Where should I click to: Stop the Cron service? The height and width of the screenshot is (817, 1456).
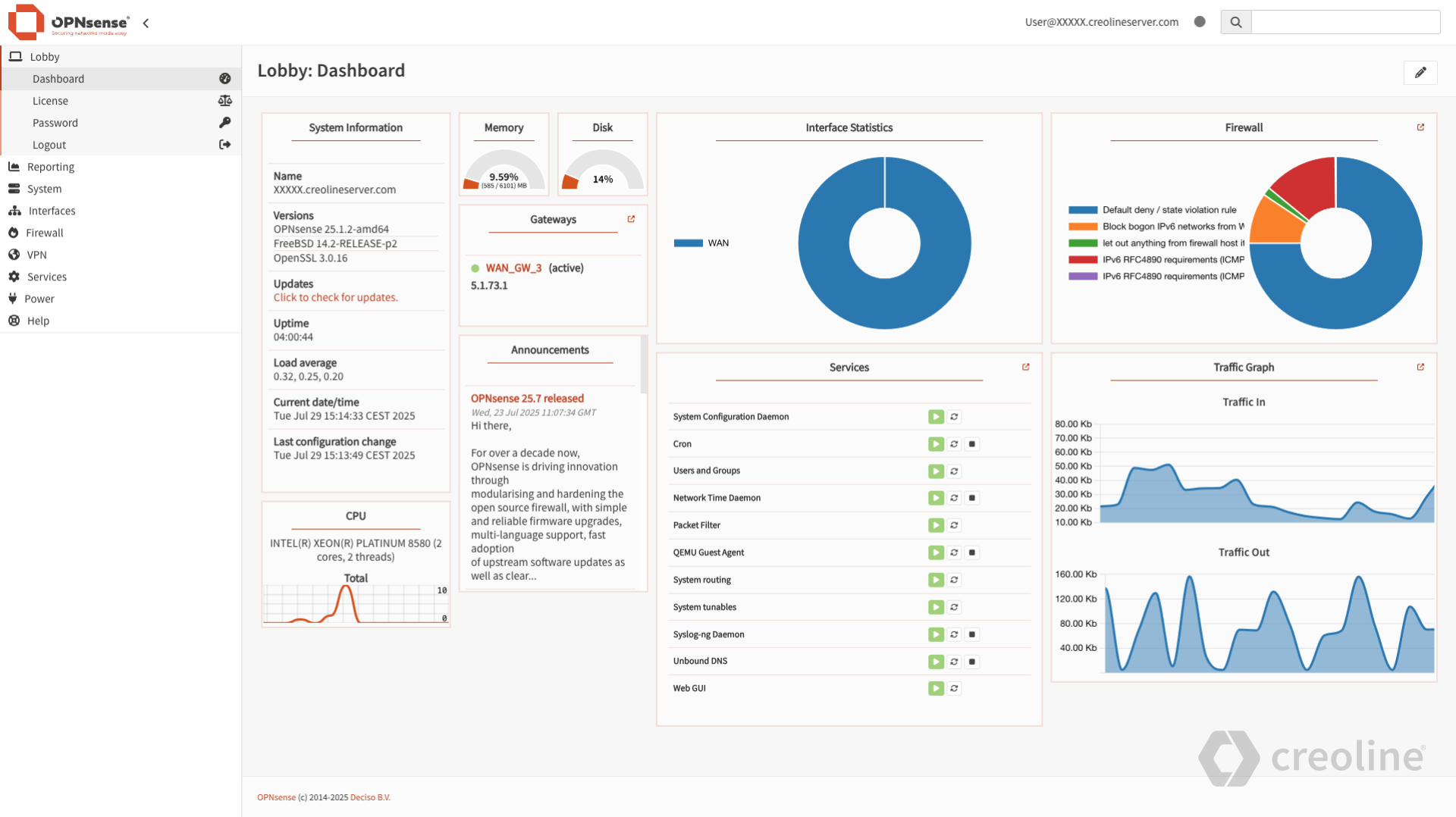tap(972, 444)
